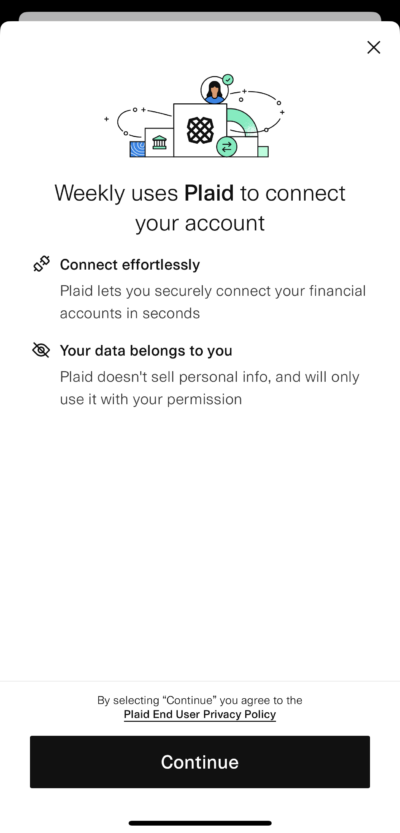Image resolution: width=400 pixels, height=833 pixels.
Task: Tap the blue fingerprint tile
Action: pyautogui.click(x=138, y=149)
